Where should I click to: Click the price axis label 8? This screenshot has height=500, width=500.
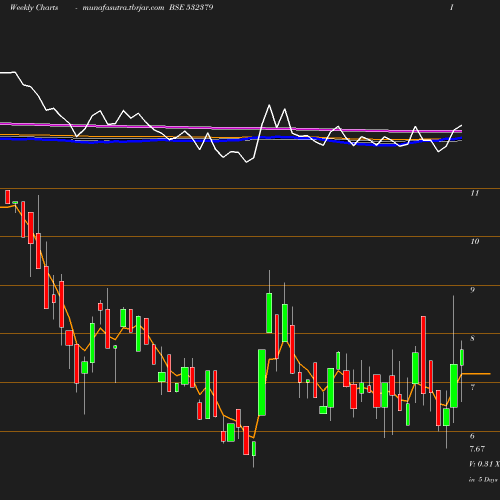pos(472,338)
